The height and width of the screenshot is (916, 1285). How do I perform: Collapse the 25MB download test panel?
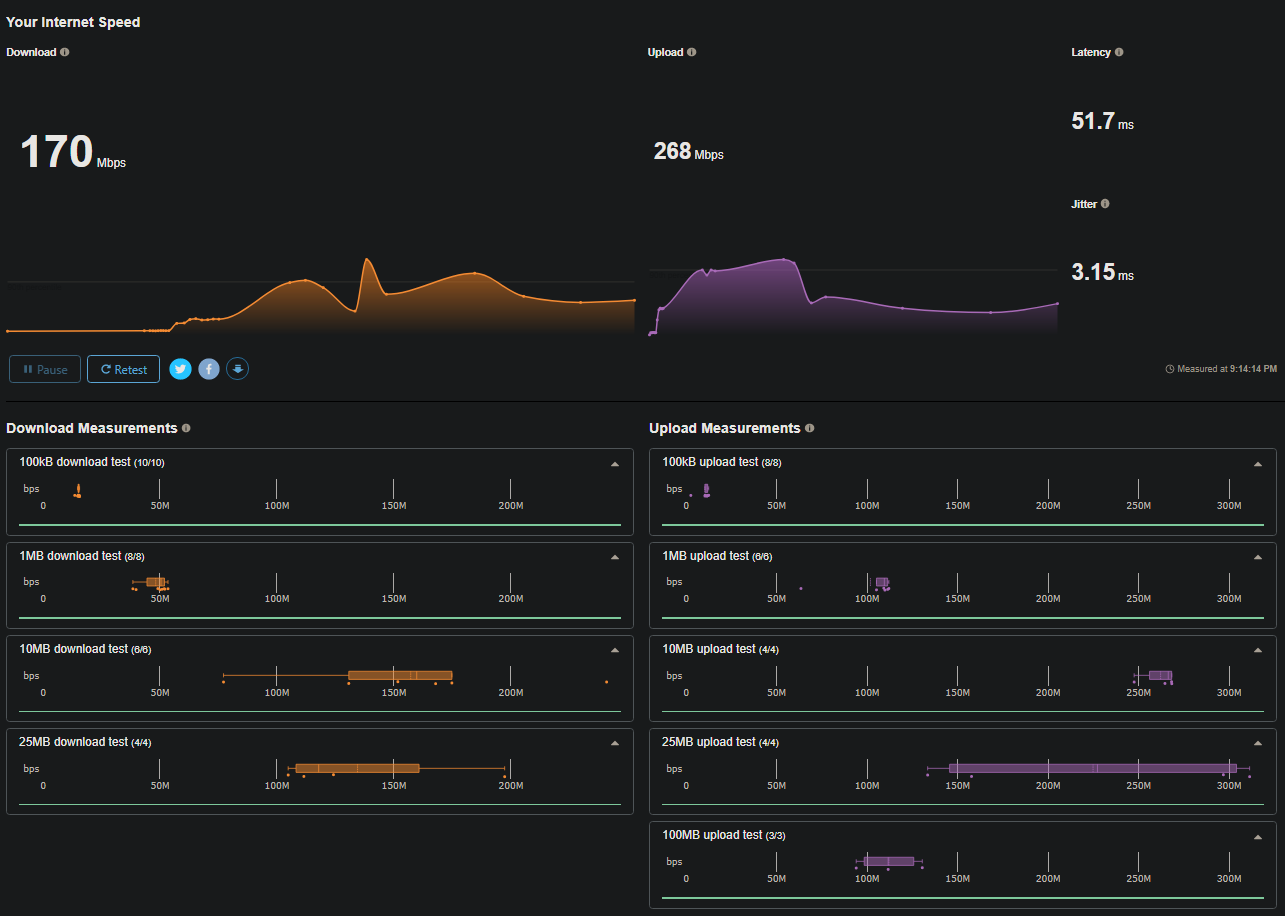pos(615,743)
